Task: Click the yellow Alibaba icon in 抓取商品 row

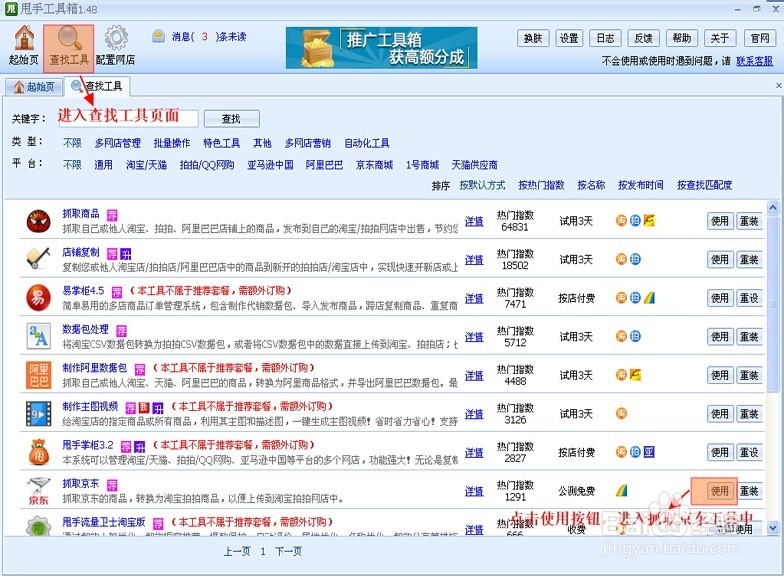Action: [x=649, y=220]
